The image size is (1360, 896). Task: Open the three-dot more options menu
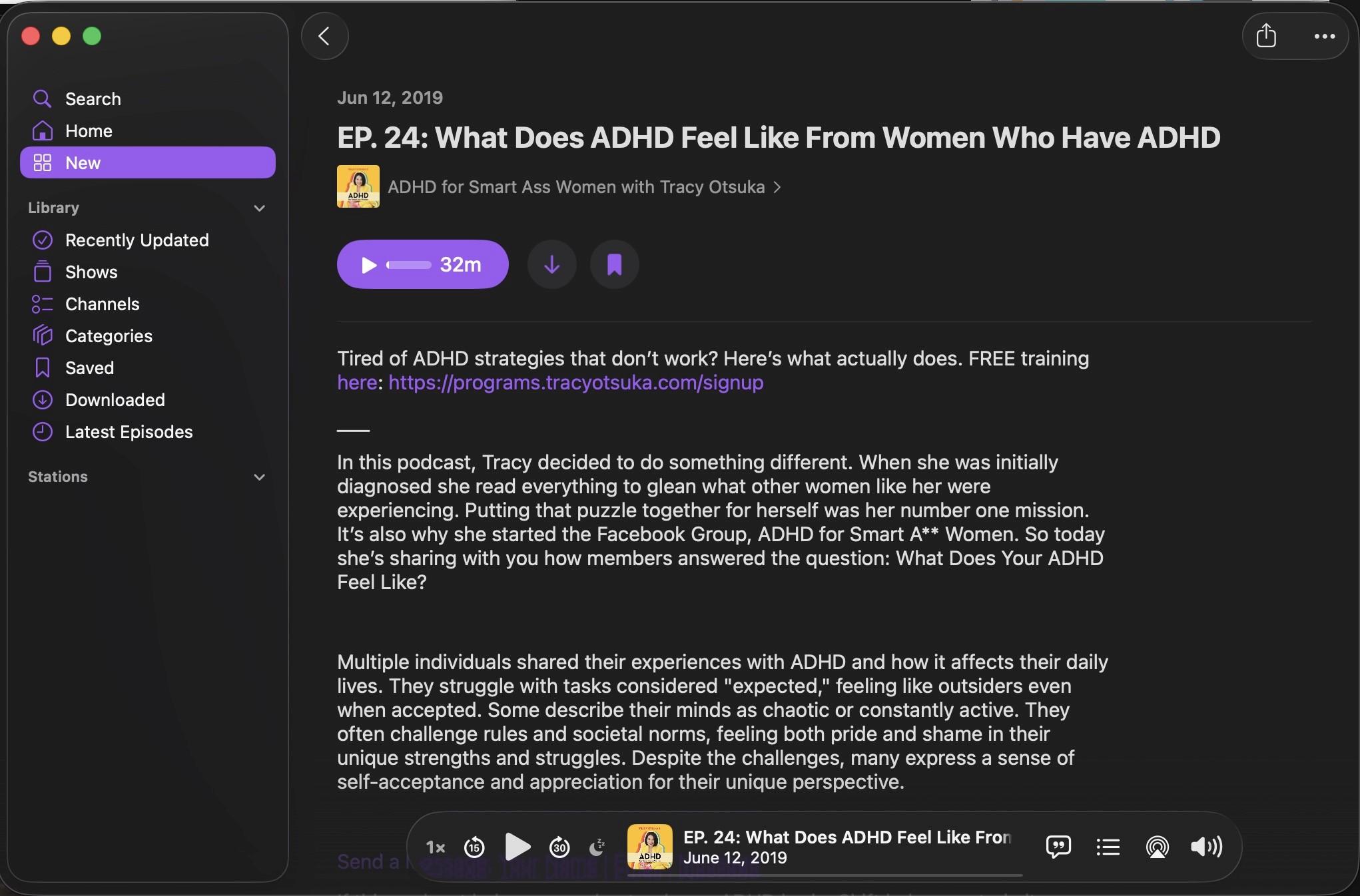(1324, 36)
